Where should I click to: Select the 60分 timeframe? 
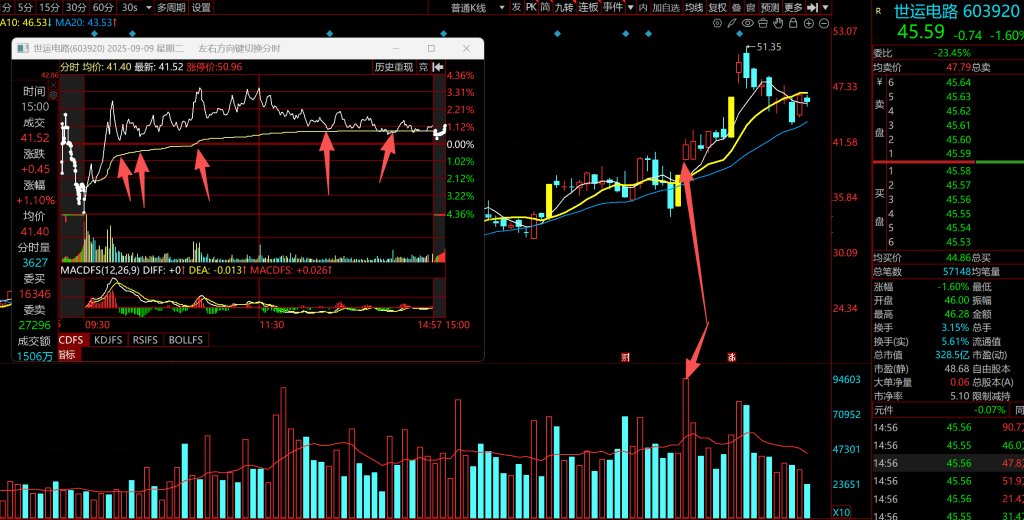point(103,7)
